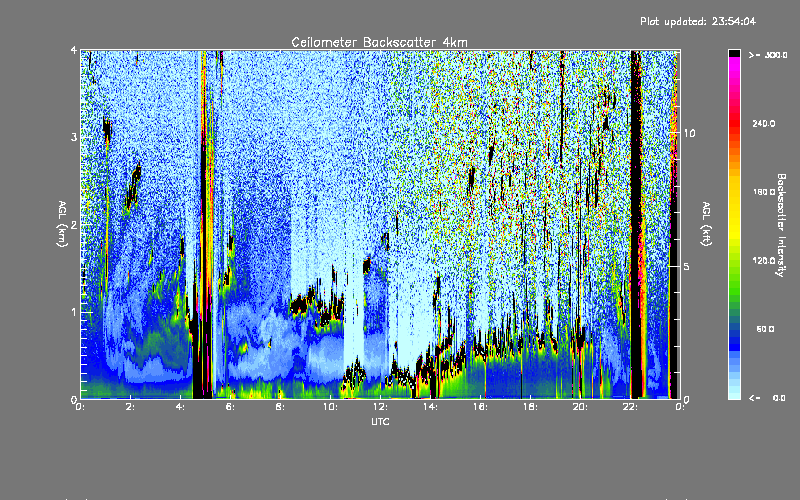Click the '10:' UTC time tick
This screenshot has height=500, width=800.
tap(330, 407)
